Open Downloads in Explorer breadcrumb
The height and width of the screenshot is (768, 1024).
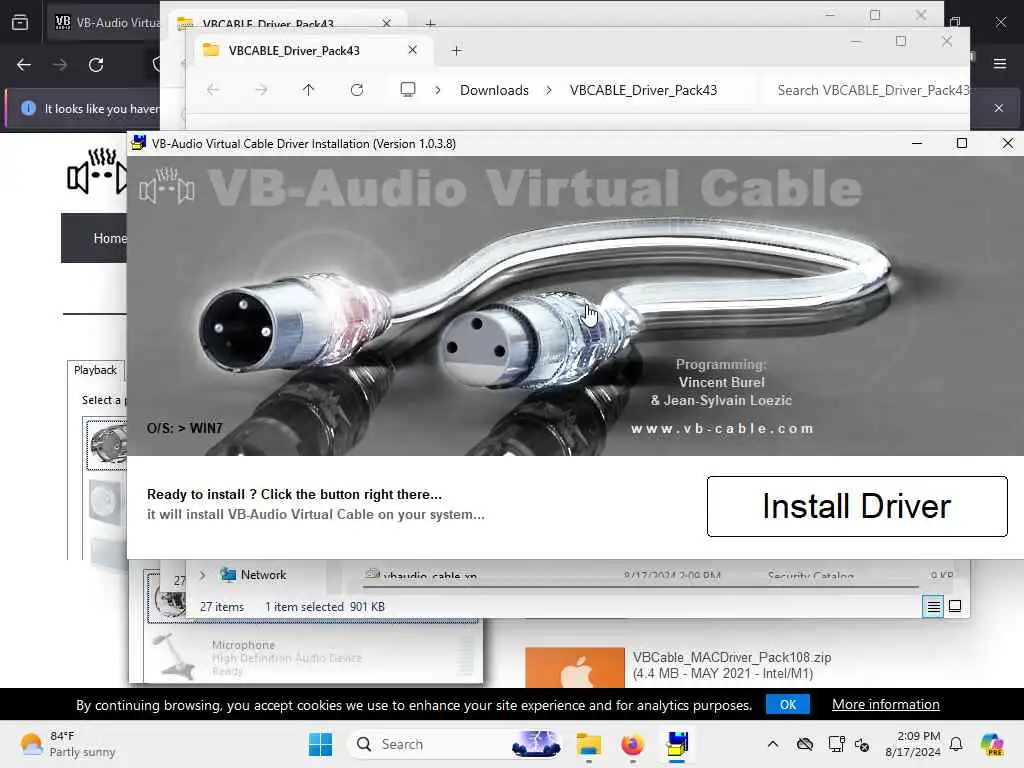(x=494, y=90)
